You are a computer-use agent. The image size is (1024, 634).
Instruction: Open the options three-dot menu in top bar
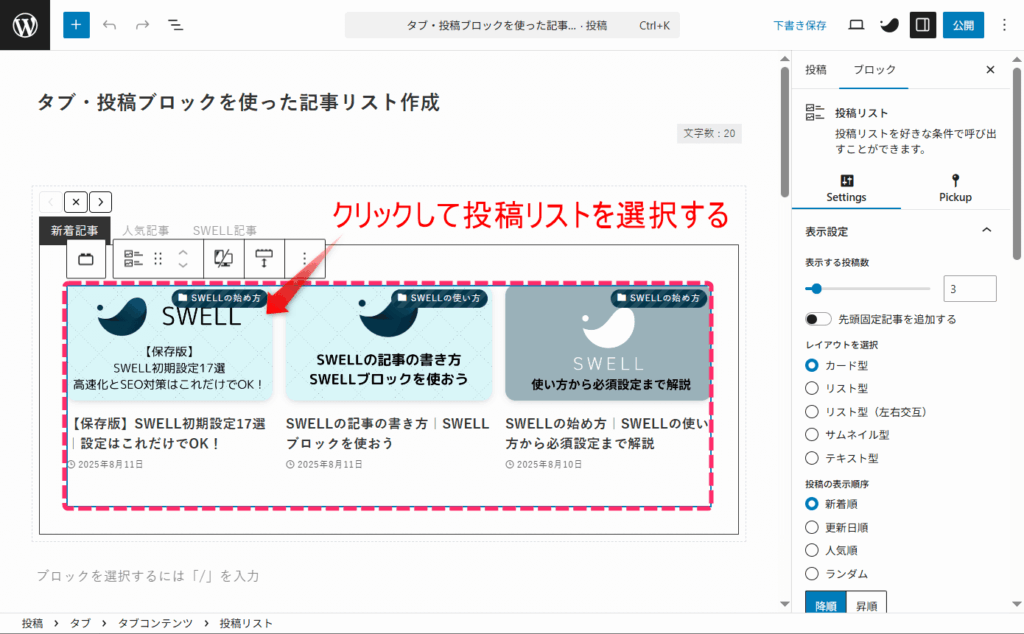click(1004, 25)
